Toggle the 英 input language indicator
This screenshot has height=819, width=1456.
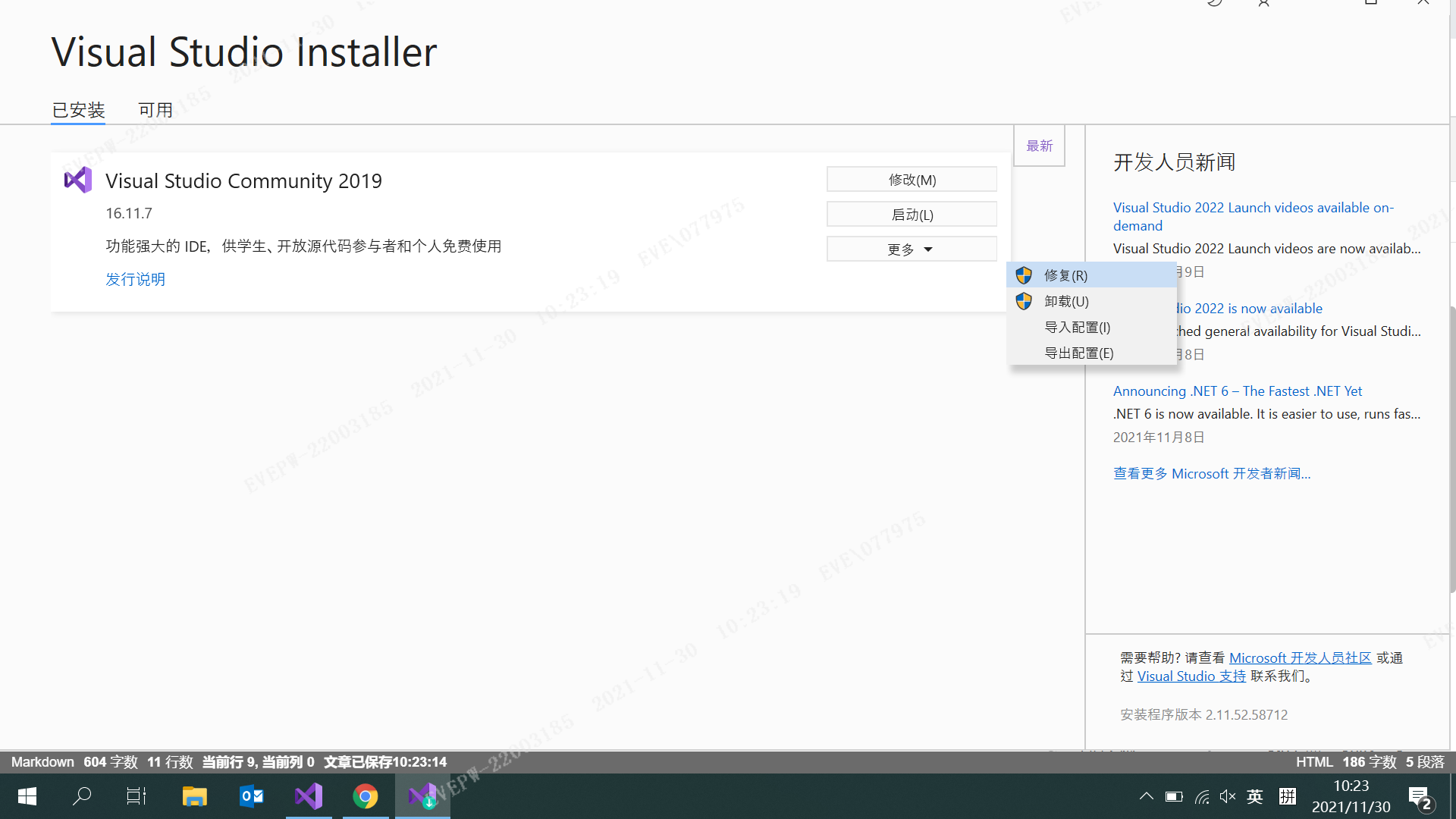pos(1255,796)
